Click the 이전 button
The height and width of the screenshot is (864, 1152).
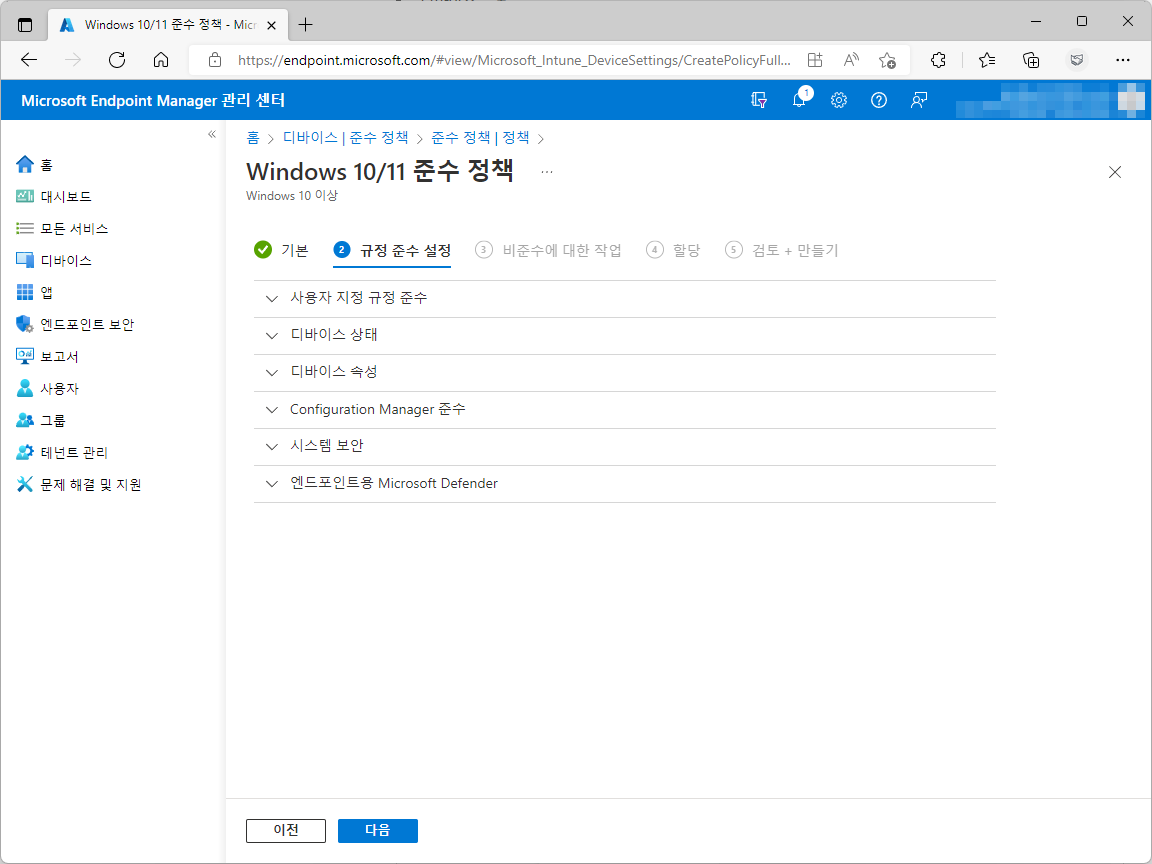pos(286,830)
